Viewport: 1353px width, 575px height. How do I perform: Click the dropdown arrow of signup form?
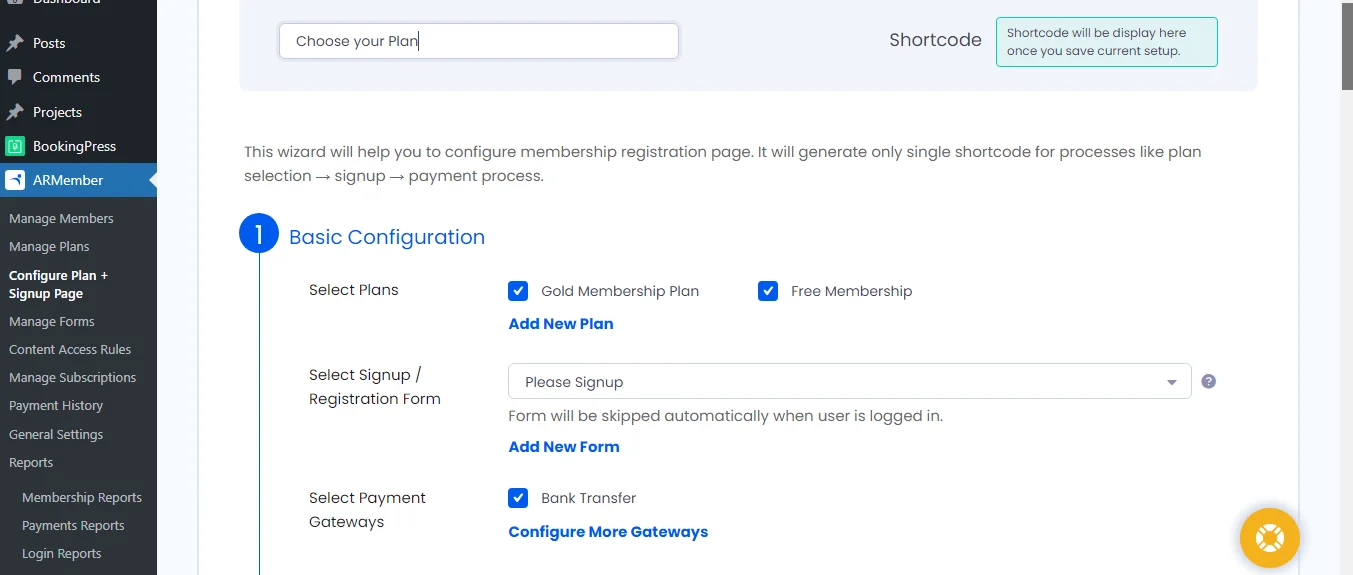tap(1172, 382)
